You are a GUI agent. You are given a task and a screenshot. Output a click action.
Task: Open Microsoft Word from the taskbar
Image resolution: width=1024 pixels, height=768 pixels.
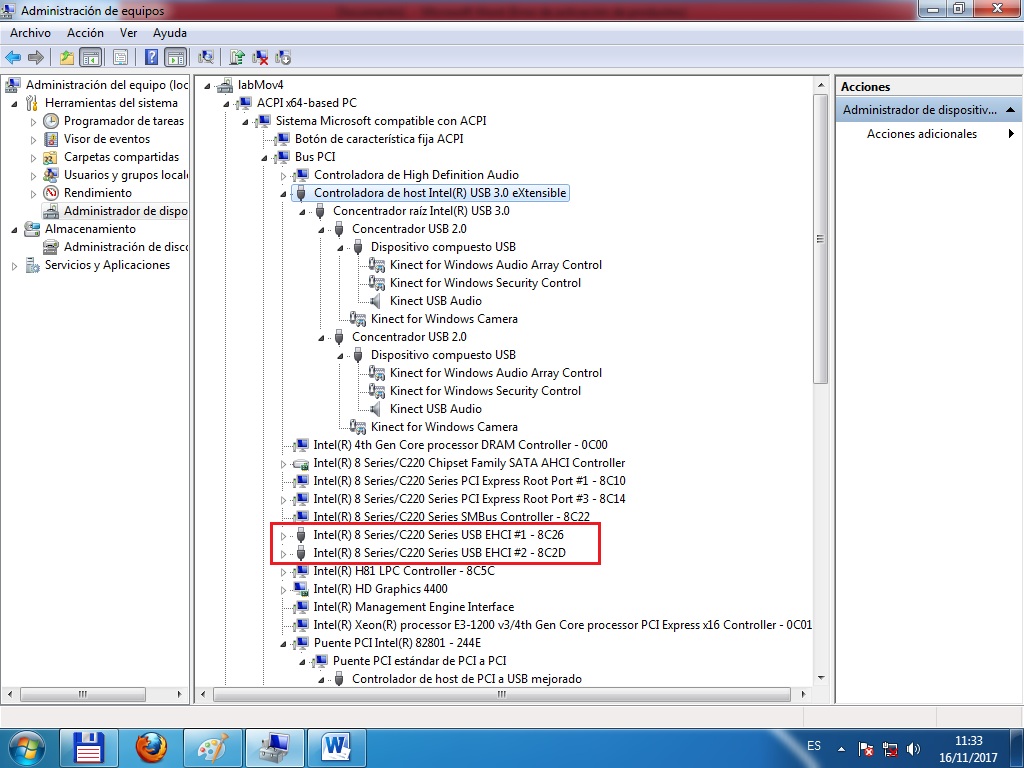click(x=336, y=746)
